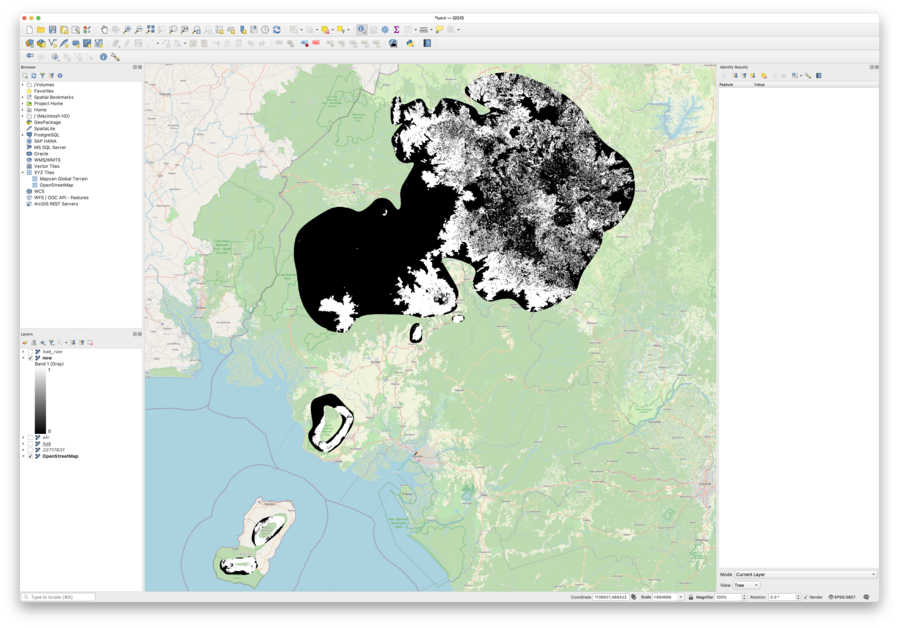Collapse the new layer legend

(24, 358)
